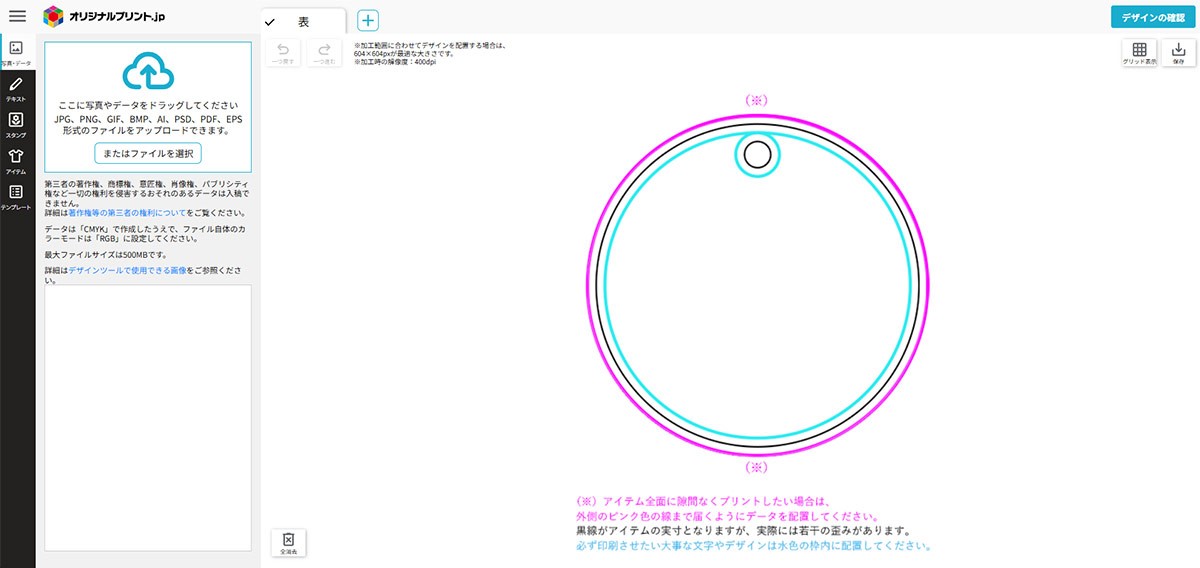Open the テンプレート panel
Viewport: 1200px width, 568px height.
coord(17,196)
